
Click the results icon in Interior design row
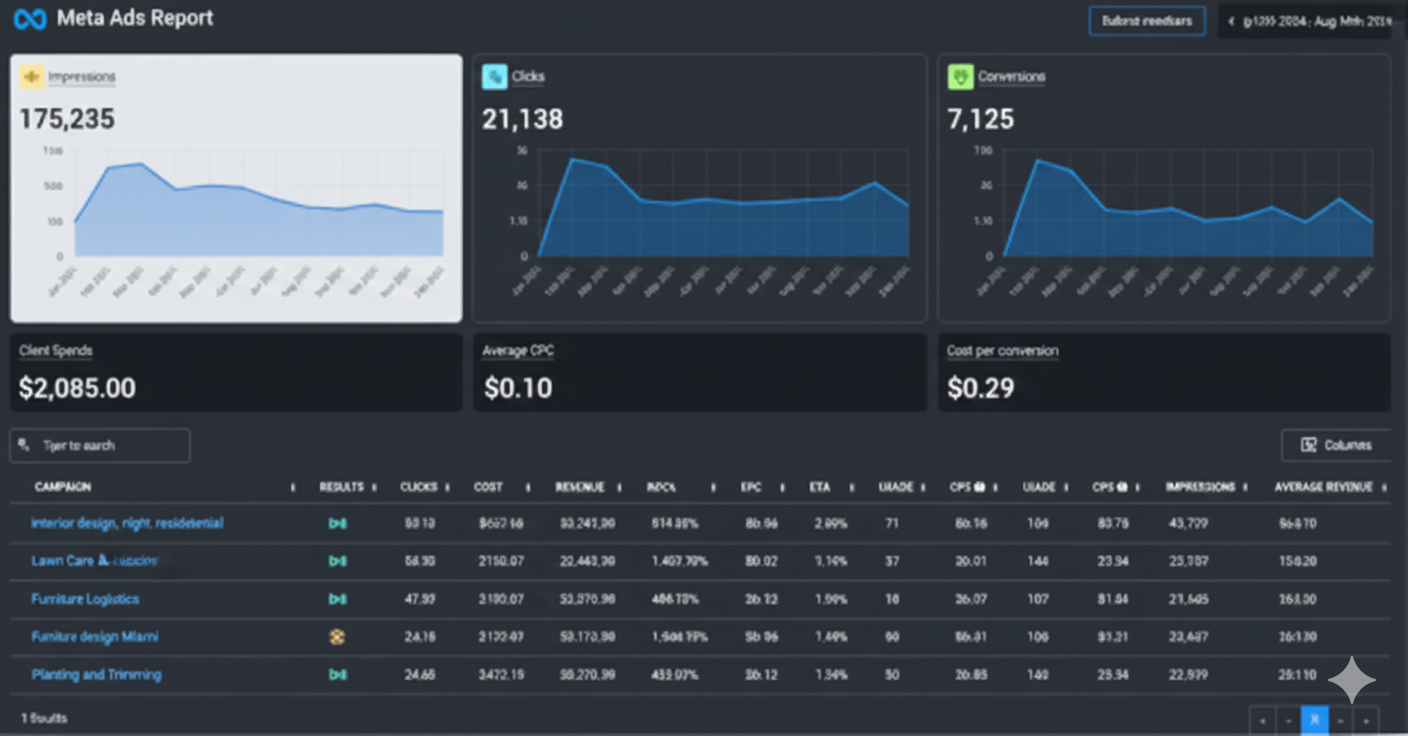(x=337, y=523)
